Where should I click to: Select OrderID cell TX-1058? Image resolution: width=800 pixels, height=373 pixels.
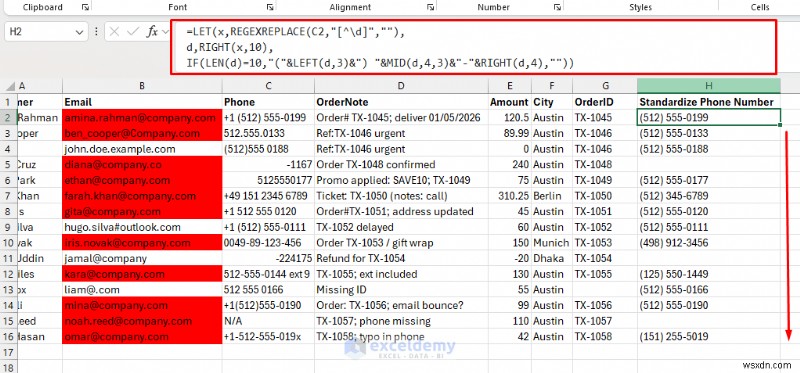tap(605, 337)
